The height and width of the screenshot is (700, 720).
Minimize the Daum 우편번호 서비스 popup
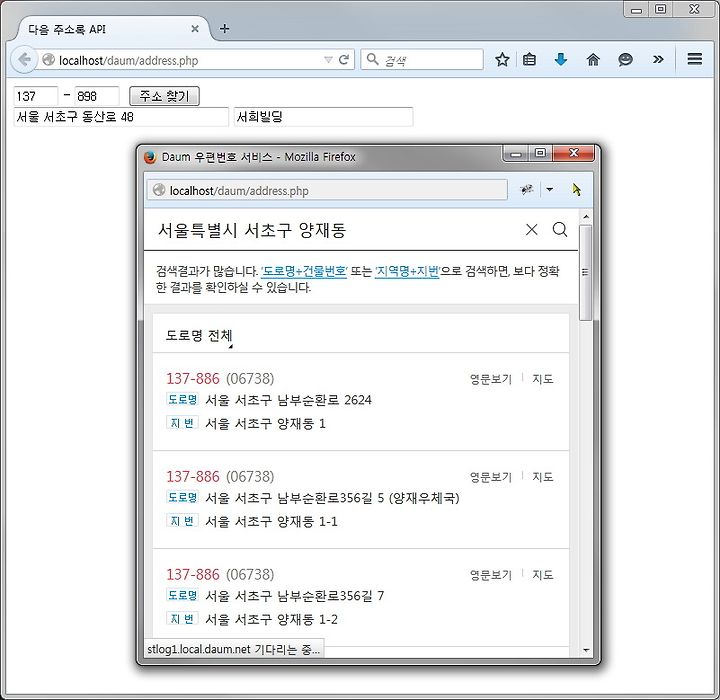(516, 153)
